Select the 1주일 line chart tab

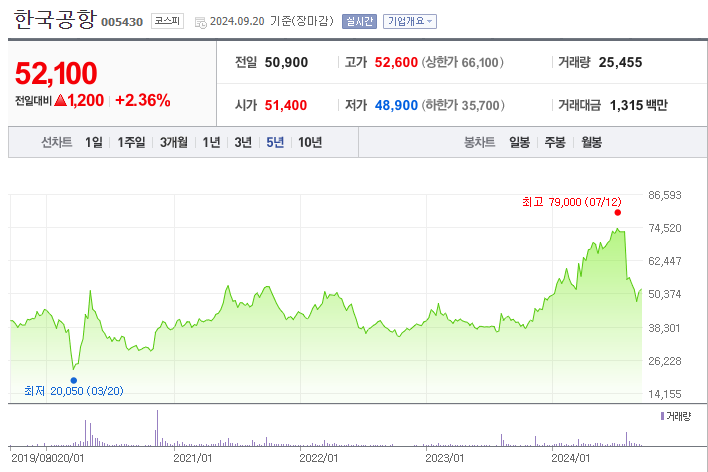click(x=131, y=142)
